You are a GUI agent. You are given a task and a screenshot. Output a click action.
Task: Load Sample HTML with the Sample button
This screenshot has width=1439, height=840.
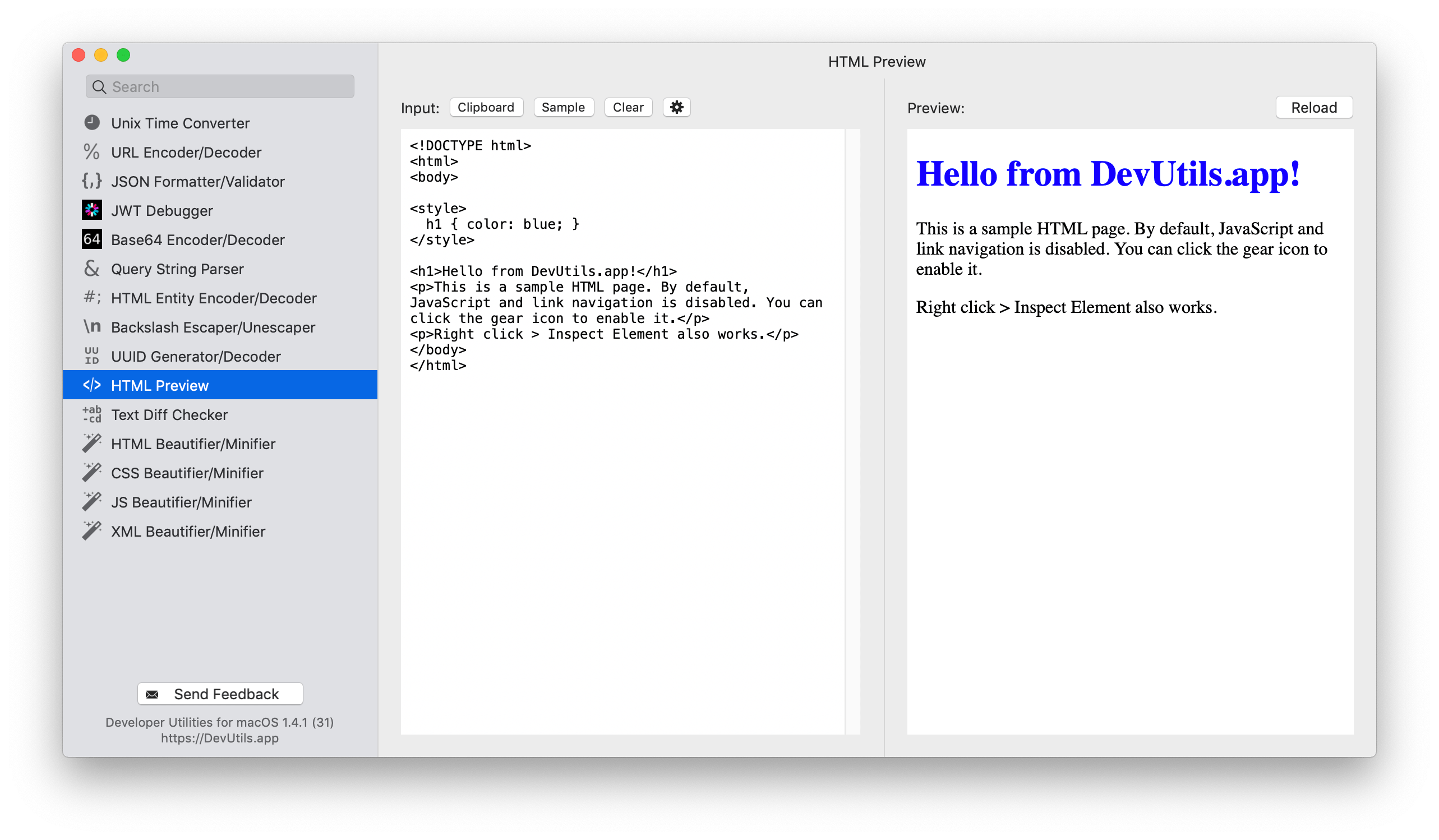pyautogui.click(x=564, y=107)
